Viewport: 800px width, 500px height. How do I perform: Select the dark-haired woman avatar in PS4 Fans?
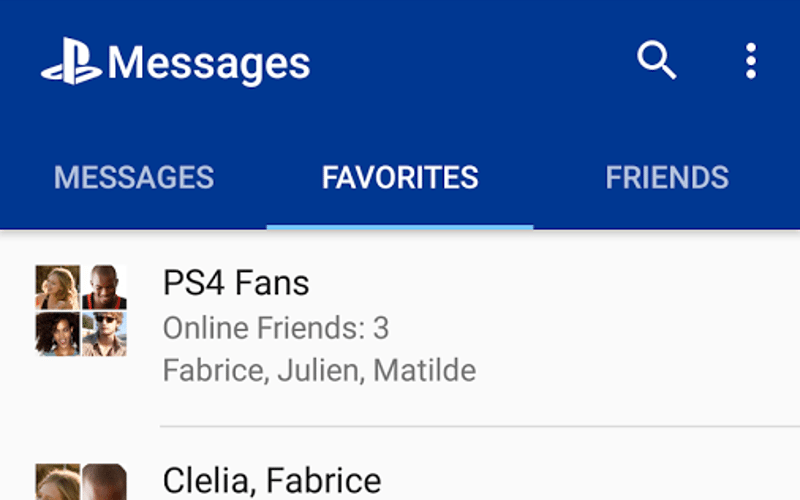pos(57,334)
